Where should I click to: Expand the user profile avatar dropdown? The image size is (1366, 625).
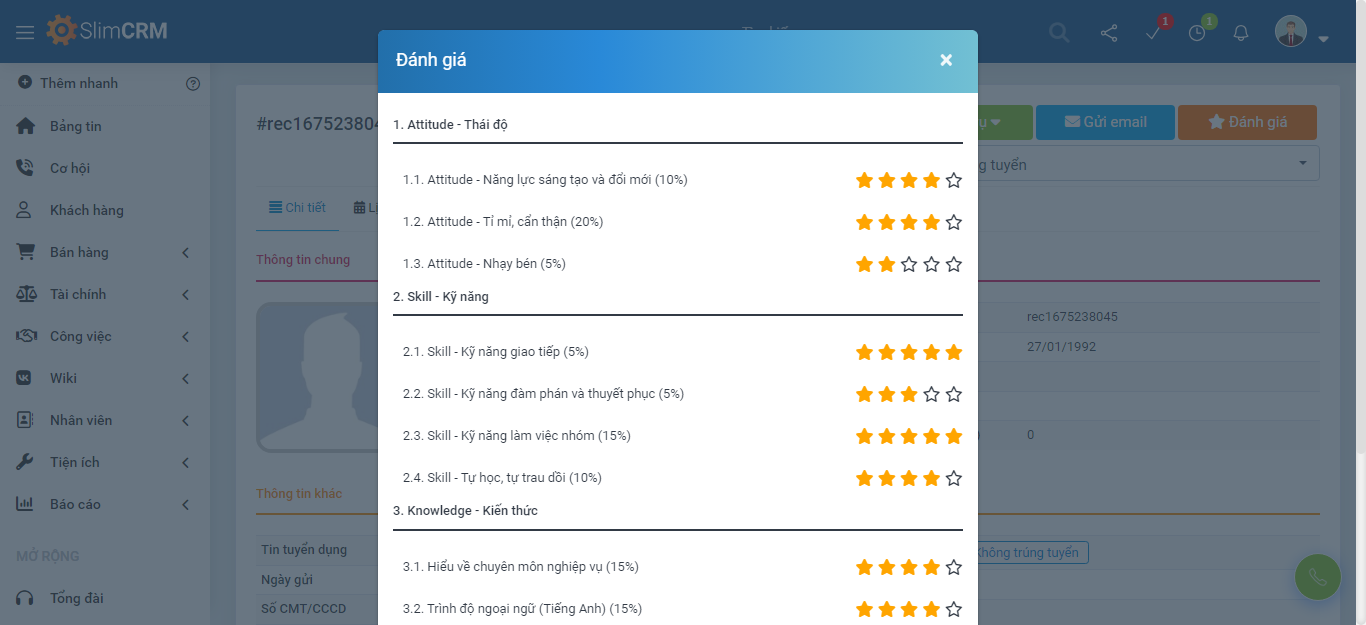pos(1290,31)
